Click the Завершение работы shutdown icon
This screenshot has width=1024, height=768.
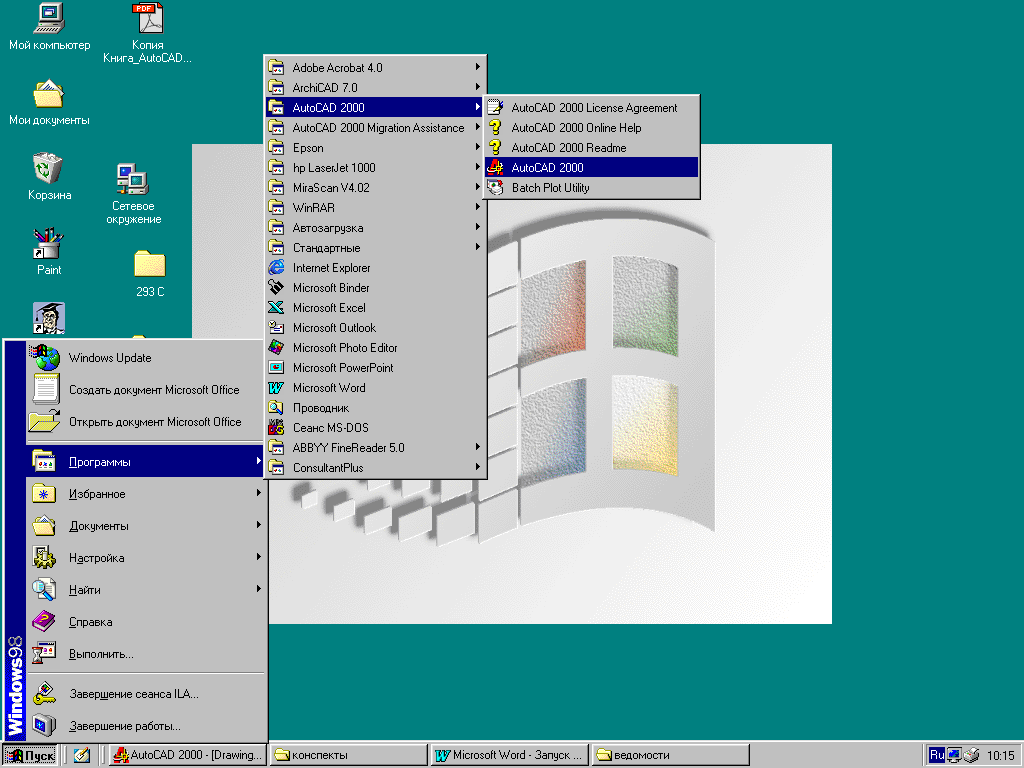point(44,726)
